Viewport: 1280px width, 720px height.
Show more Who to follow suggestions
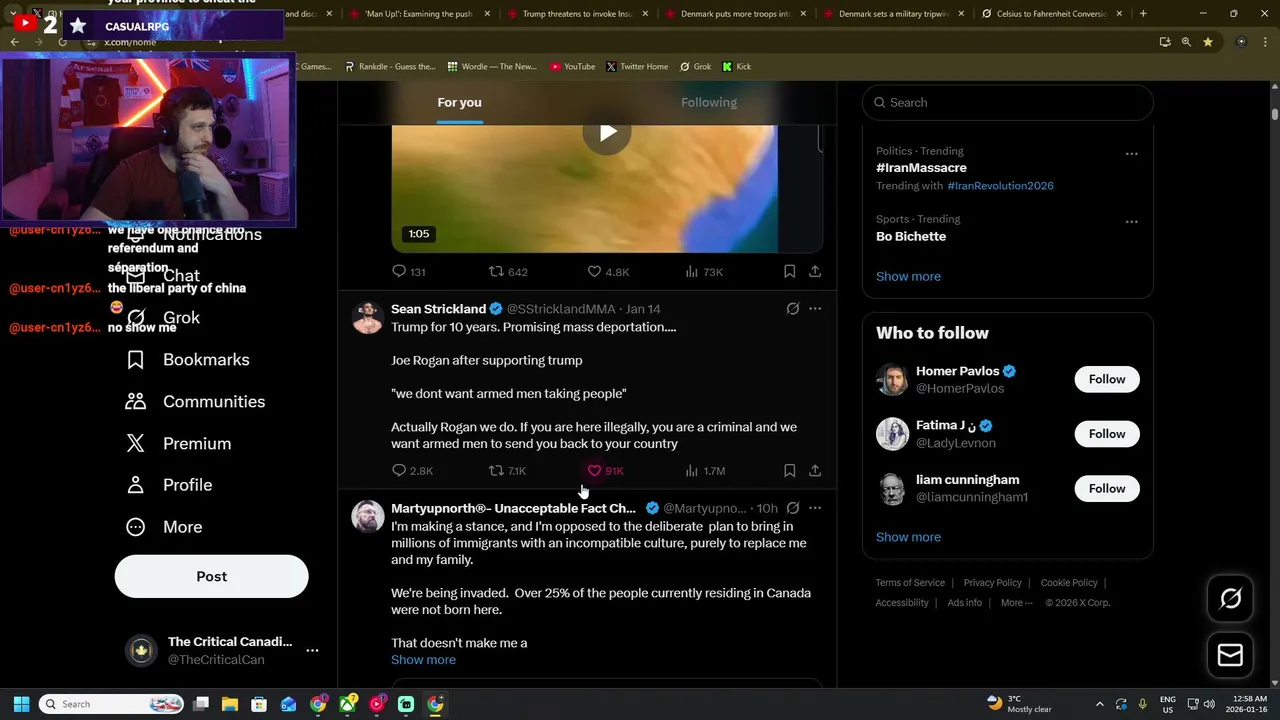[908, 538]
